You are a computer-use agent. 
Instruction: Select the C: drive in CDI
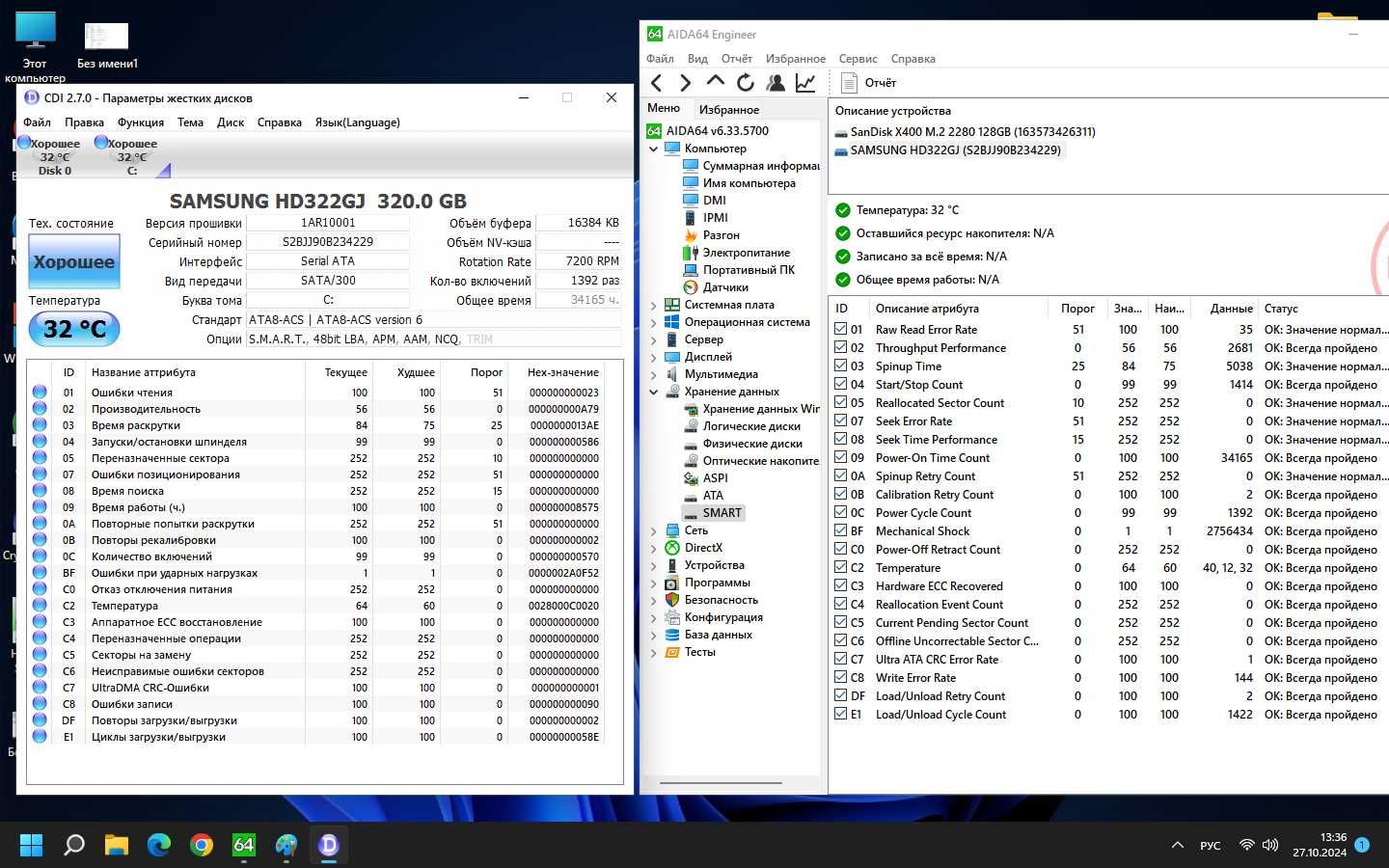click(x=130, y=157)
